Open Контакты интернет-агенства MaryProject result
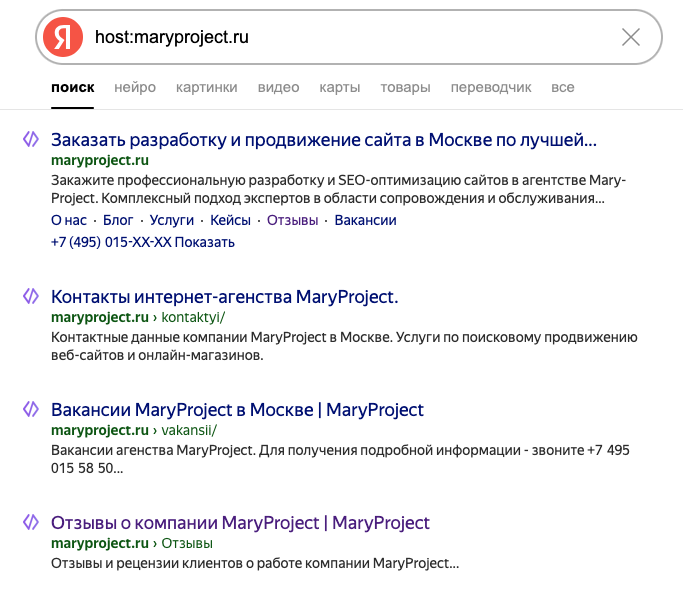 click(x=225, y=297)
